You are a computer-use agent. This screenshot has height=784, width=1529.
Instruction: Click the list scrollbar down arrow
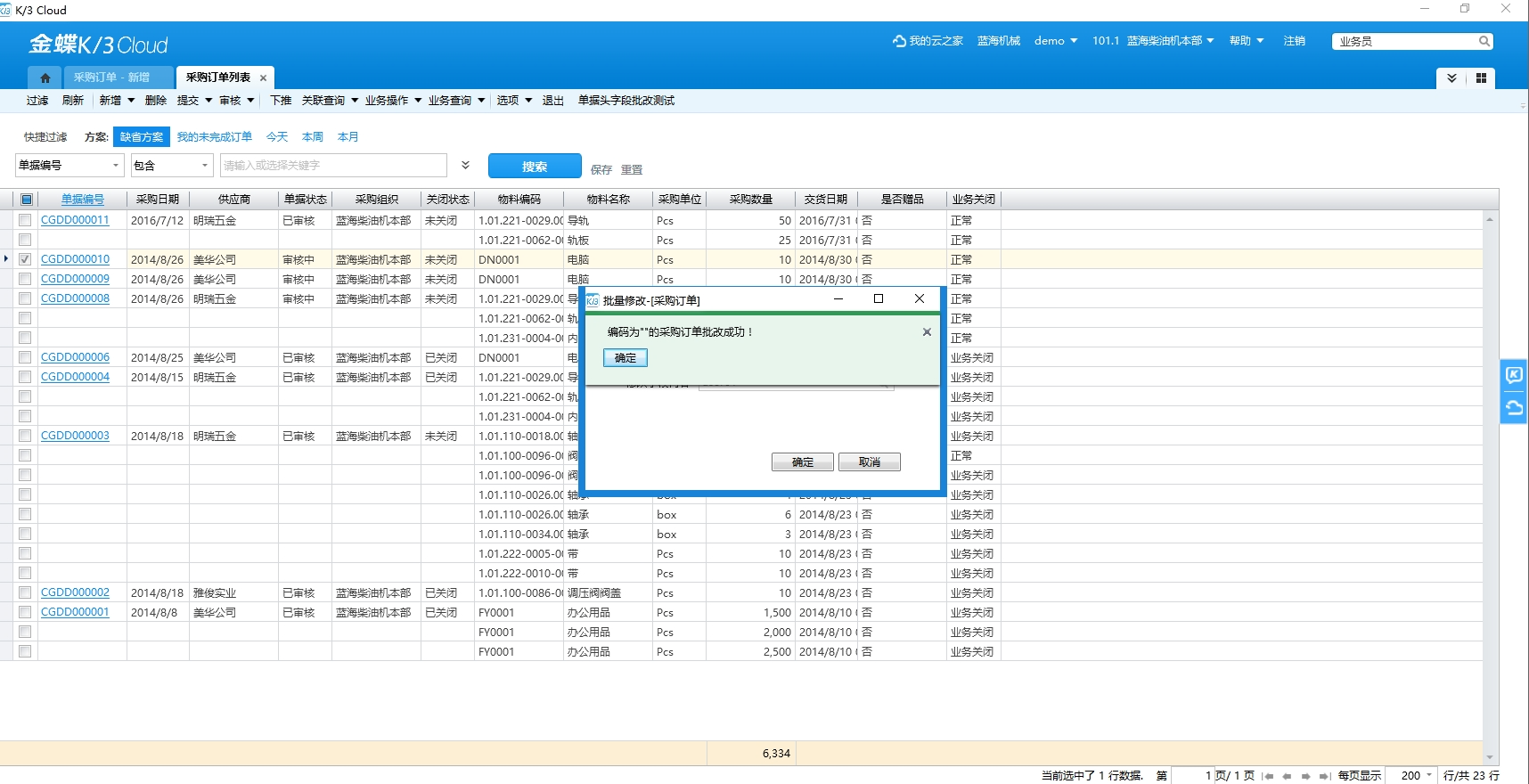click(x=1490, y=758)
